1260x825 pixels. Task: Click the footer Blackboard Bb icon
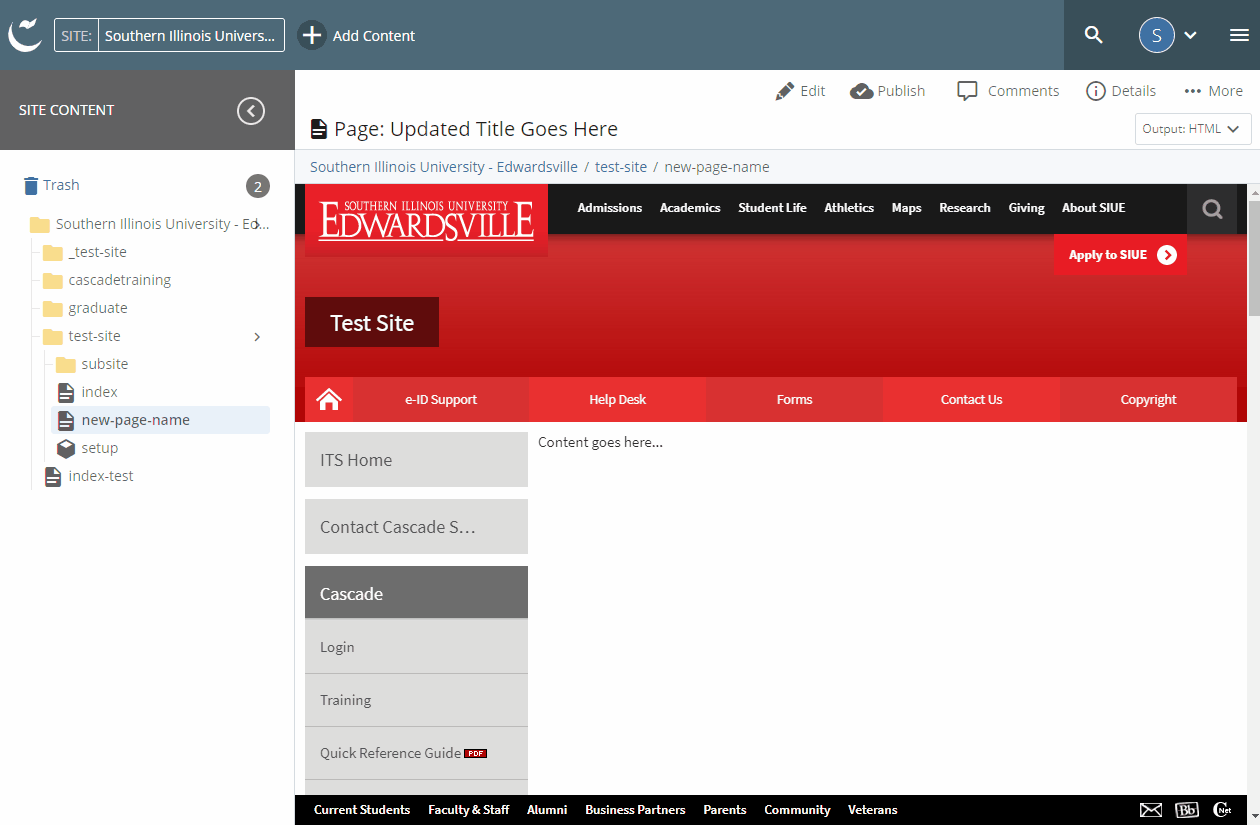pos(1187,810)
